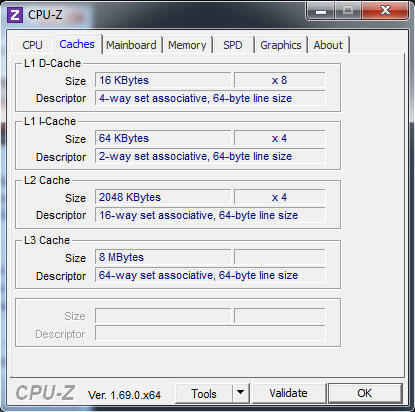This screenshot has width=415, height=412.
Task: Click L2 Cache size 2048 KBytes
Action: [163, 197]
